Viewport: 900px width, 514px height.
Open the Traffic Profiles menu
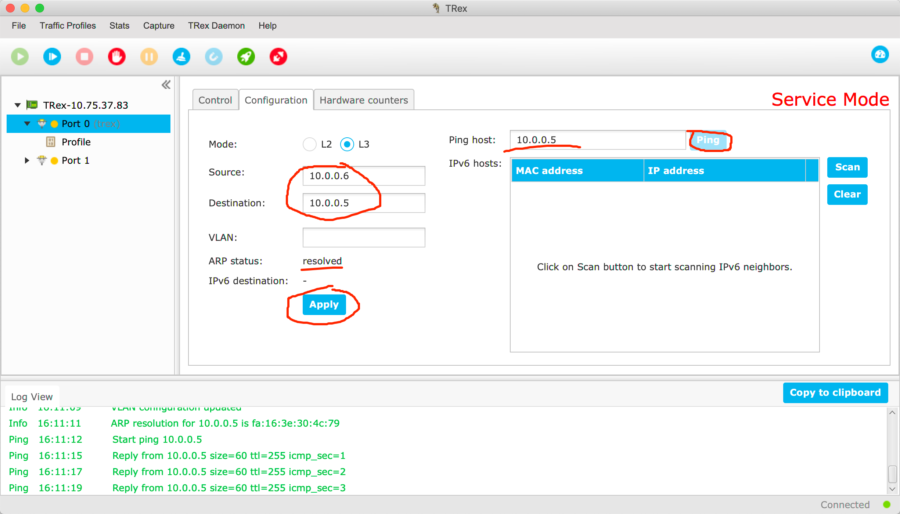[68, 26]
